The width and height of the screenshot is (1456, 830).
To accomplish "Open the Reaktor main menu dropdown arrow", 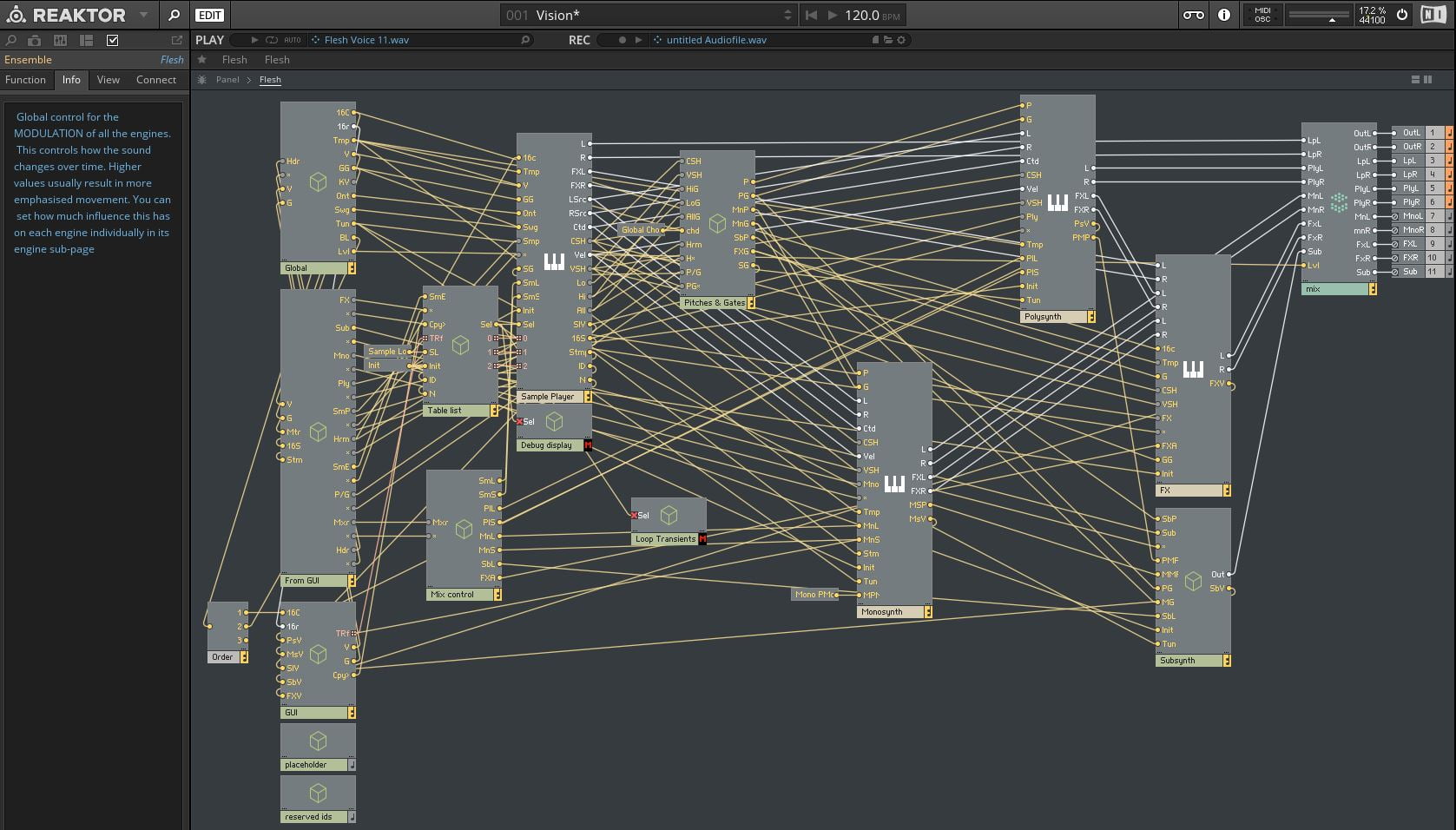I will pyautogui.click(x=143, y=15).
